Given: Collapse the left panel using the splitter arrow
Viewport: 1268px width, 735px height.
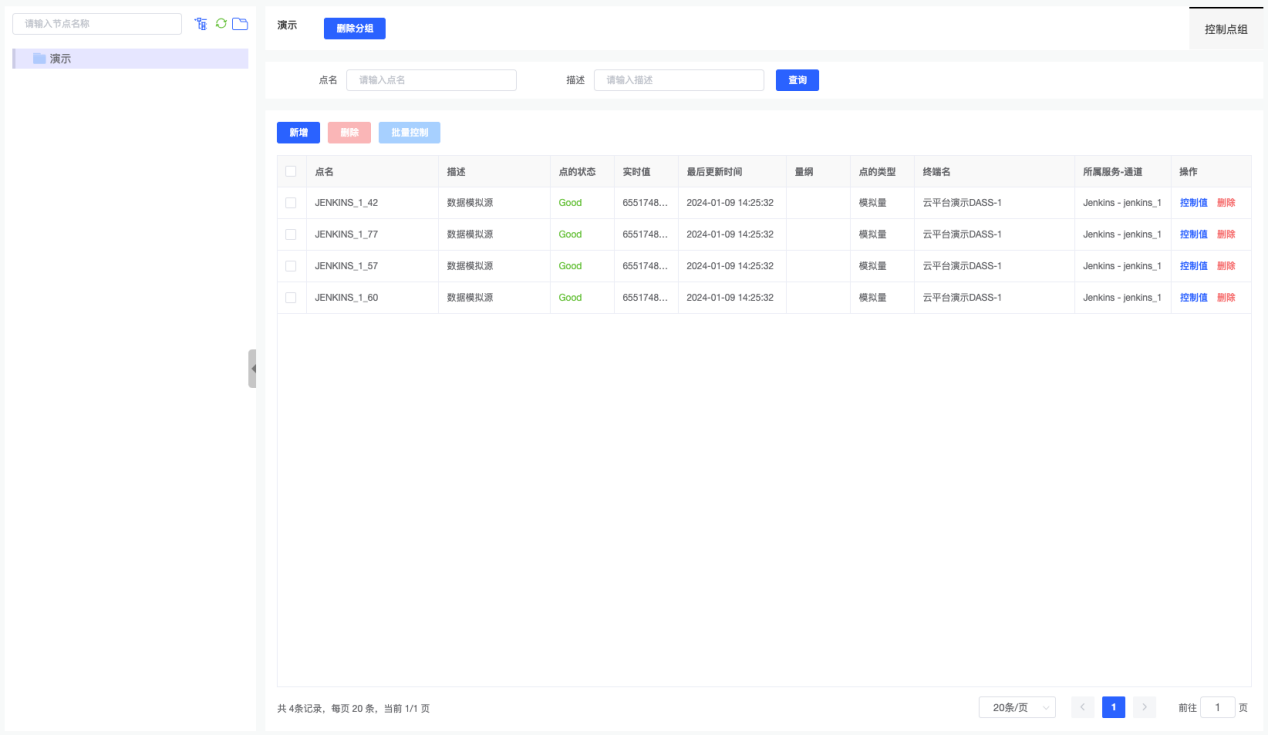Looking at the screenshot, I should 253,368.
